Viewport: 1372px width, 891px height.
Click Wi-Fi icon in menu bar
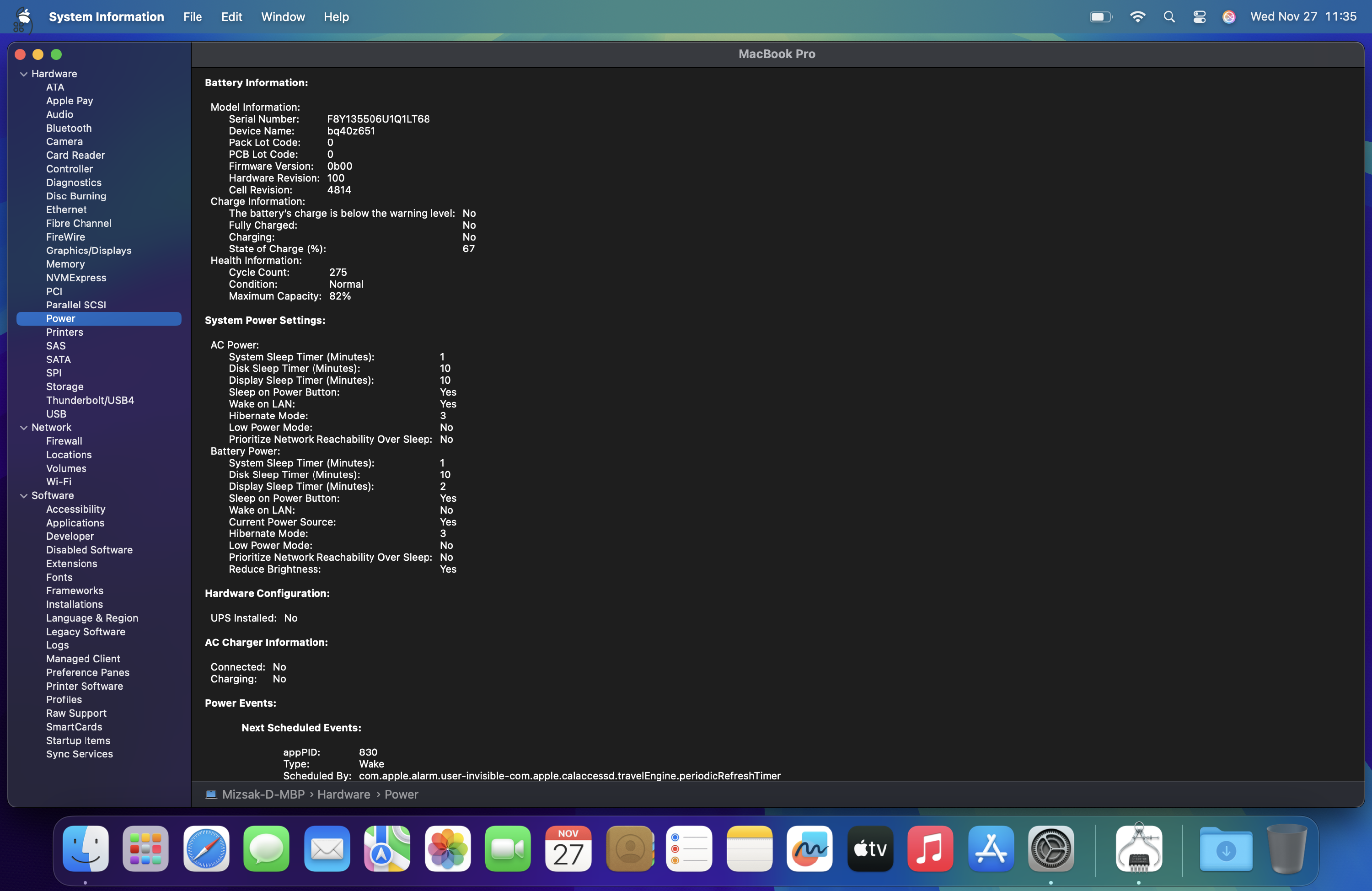pos(1137,17)
